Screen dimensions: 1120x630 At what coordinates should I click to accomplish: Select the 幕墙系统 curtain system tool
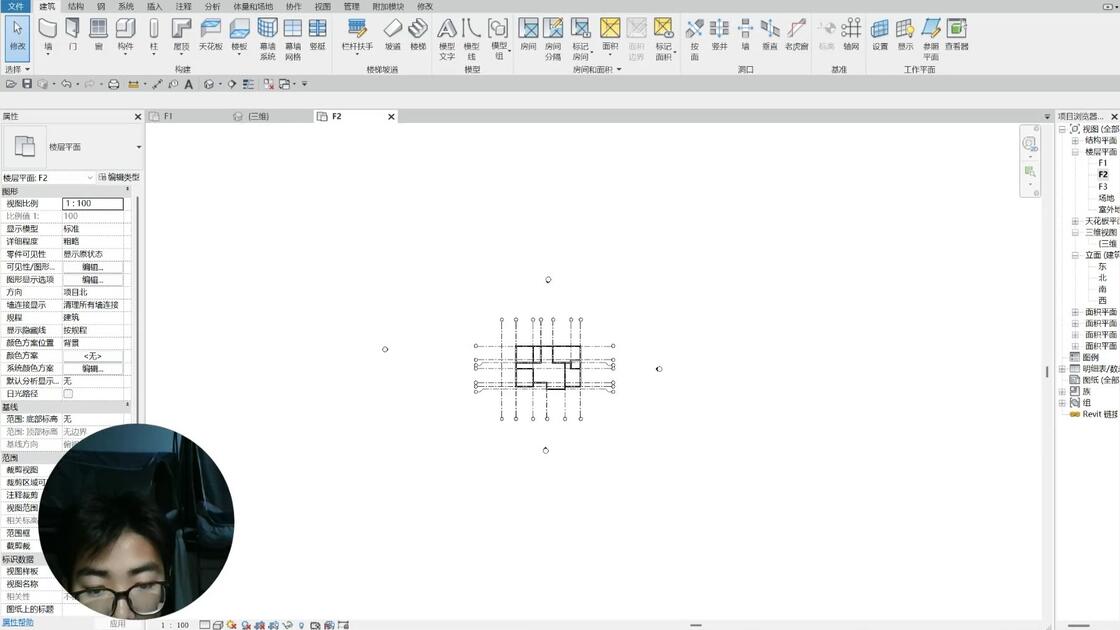[267, 39]
